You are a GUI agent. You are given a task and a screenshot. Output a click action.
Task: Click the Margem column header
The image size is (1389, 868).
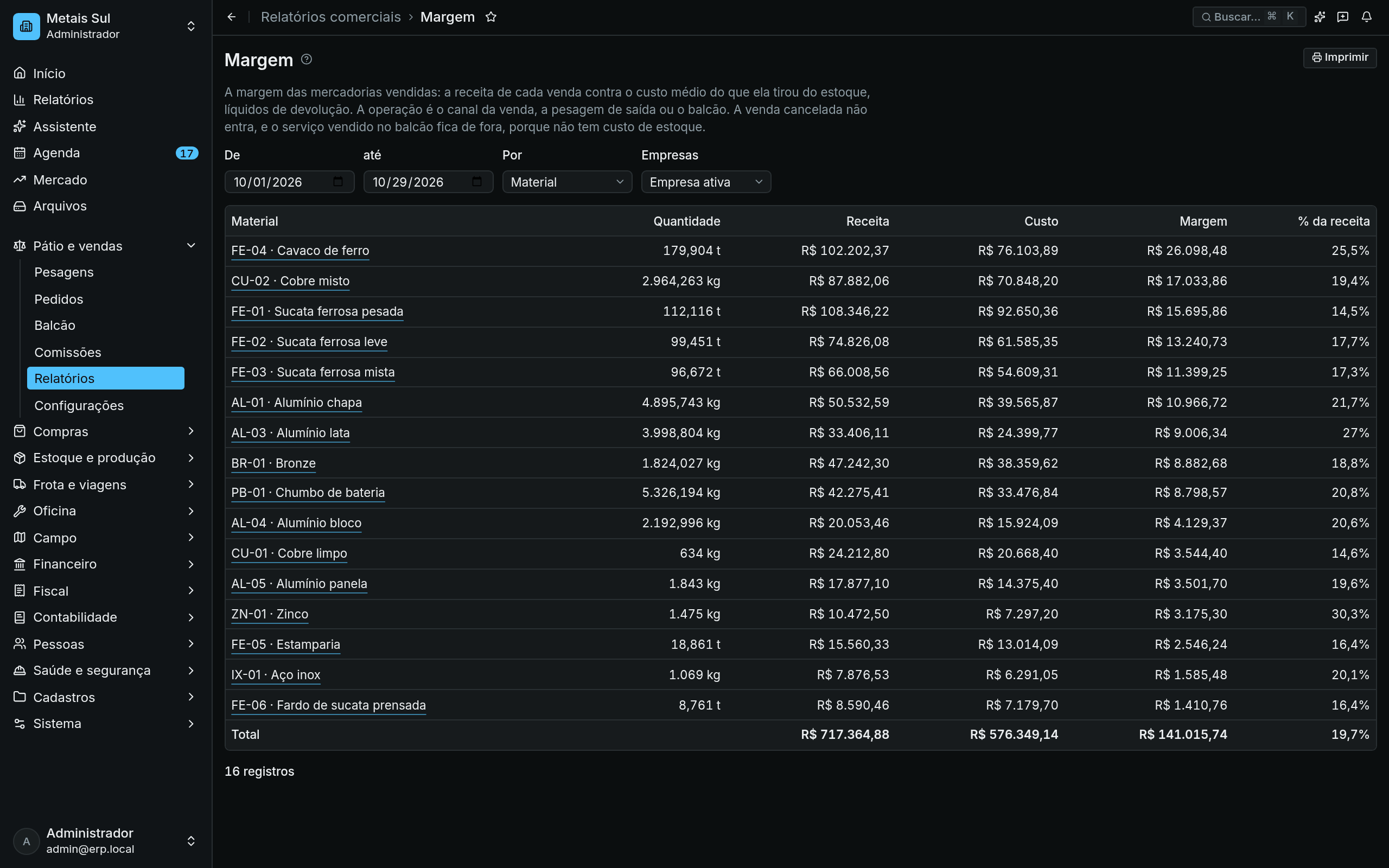click(1203, 221)
